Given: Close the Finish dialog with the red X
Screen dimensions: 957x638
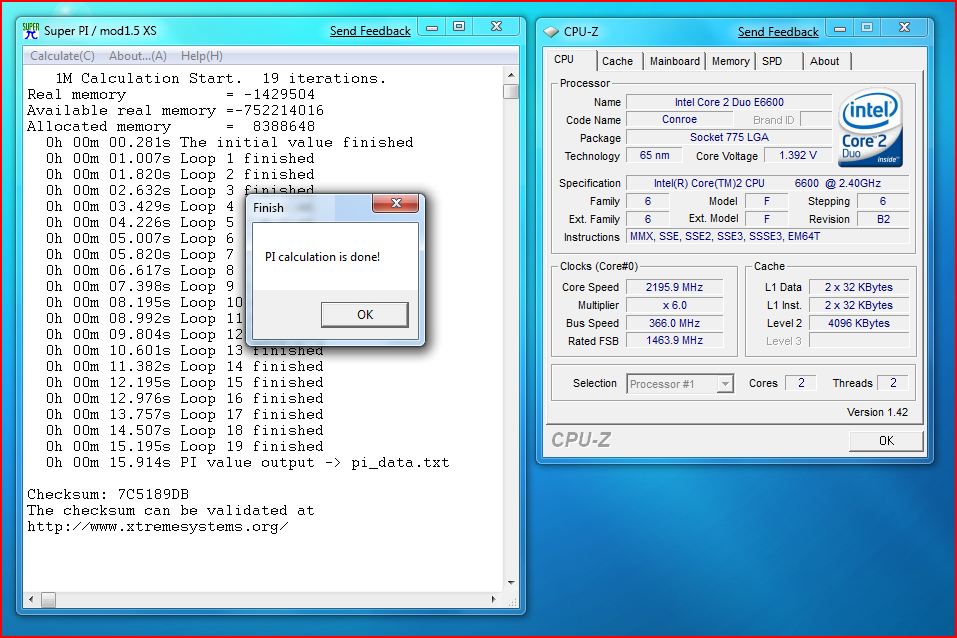Looking at the screenshot, I should click(x=395, y=203).
